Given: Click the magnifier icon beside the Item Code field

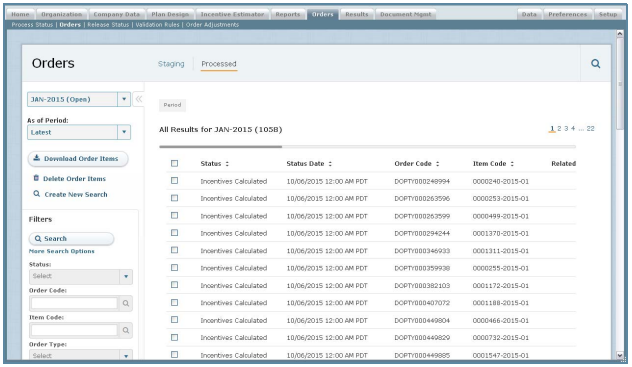Looking at the screenshot, I should [126, 330].
